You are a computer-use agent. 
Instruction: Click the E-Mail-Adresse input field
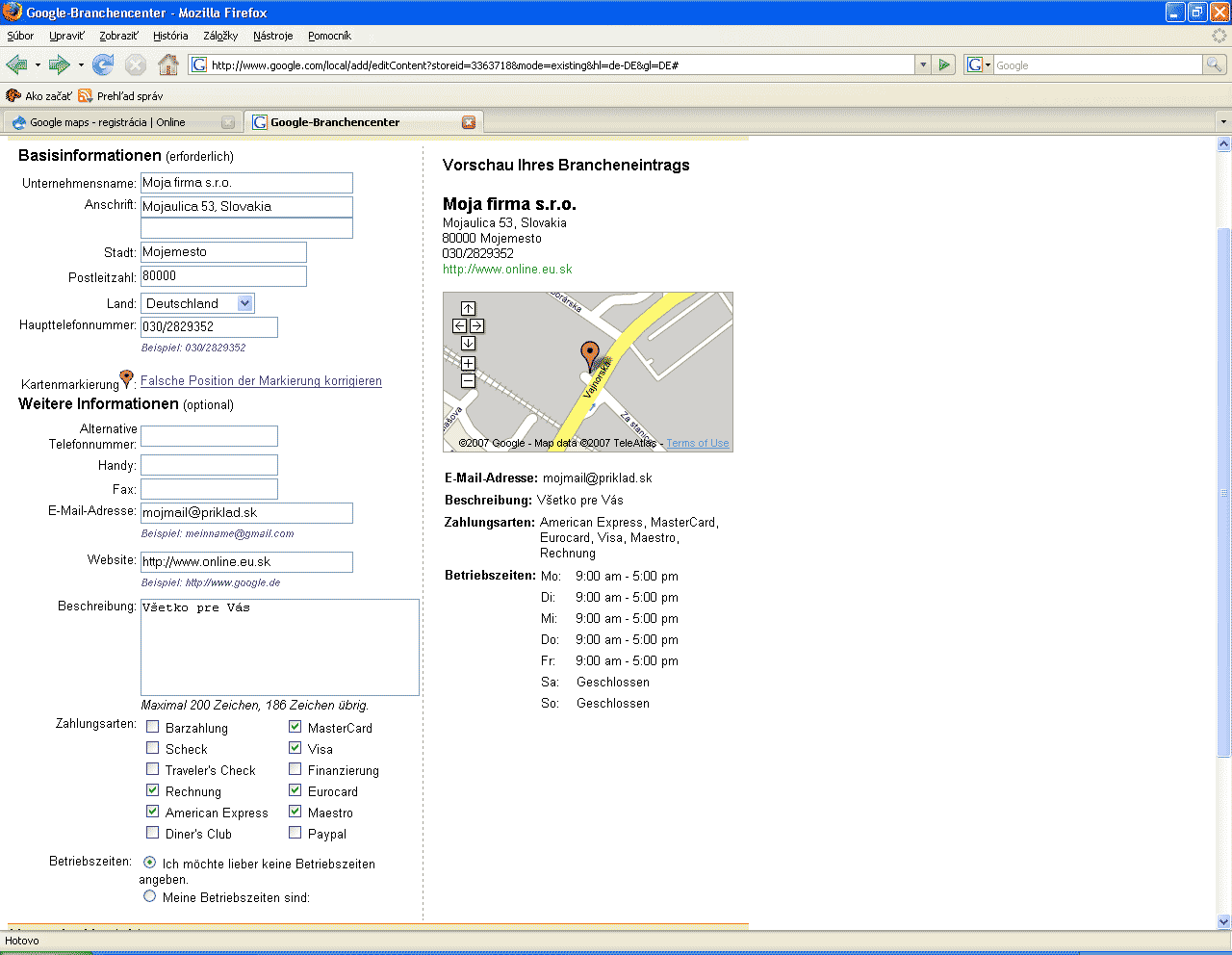pos(246,513)
